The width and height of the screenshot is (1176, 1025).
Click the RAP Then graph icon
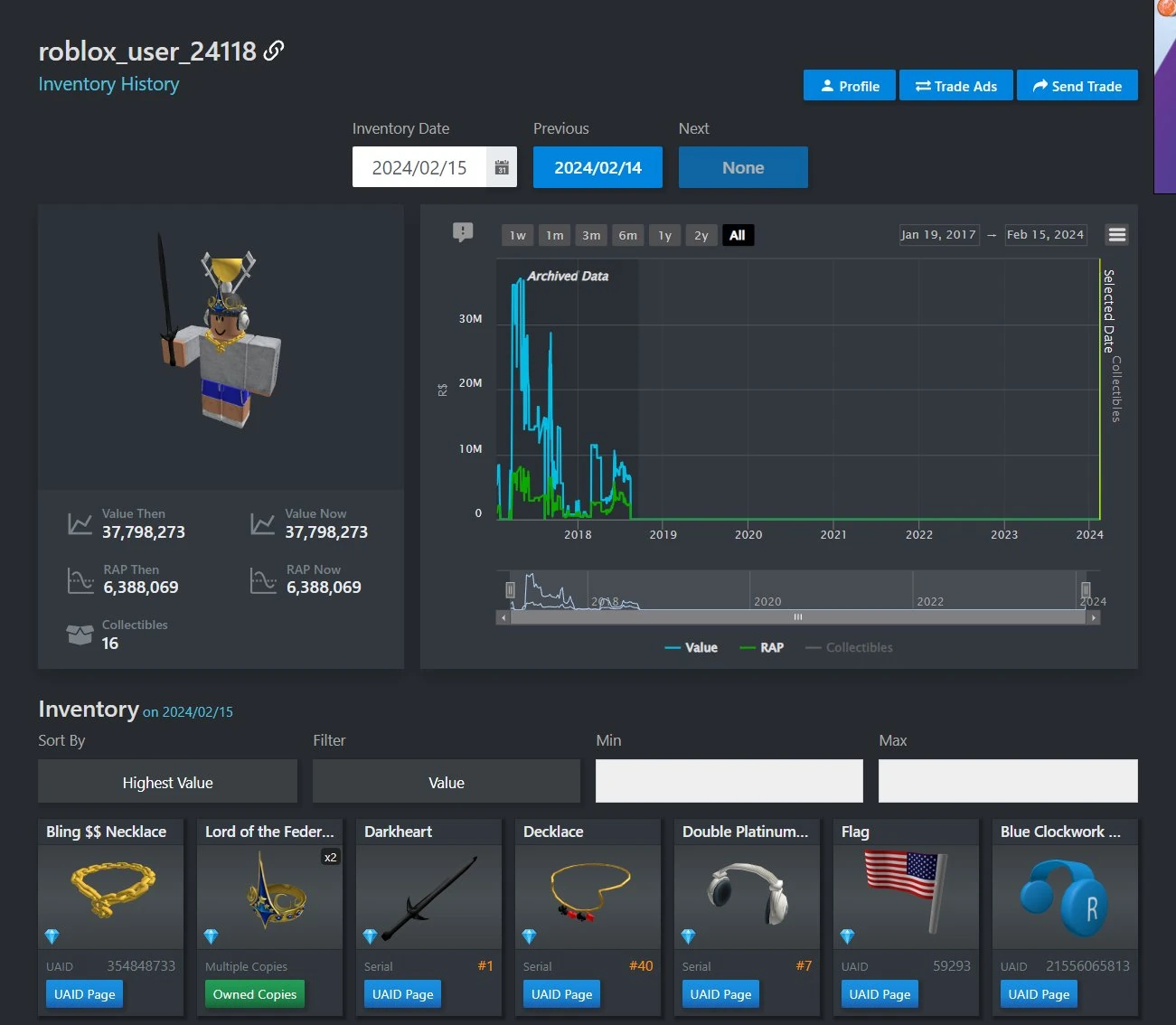[x=80, y=579]
